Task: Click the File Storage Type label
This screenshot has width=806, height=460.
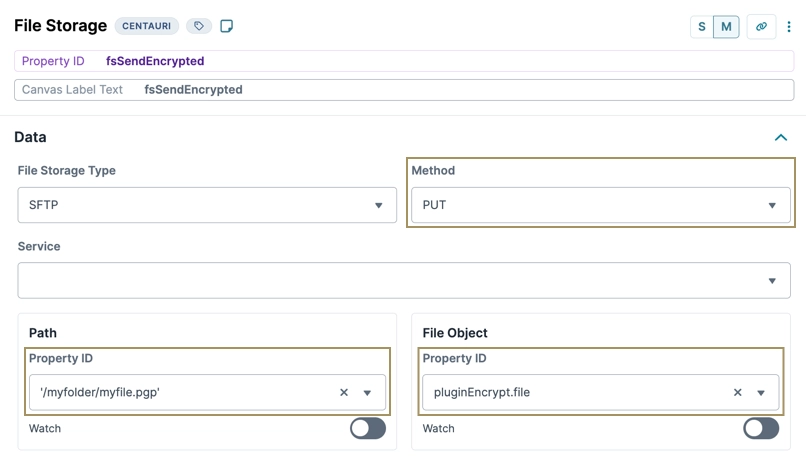Action: 67,171
